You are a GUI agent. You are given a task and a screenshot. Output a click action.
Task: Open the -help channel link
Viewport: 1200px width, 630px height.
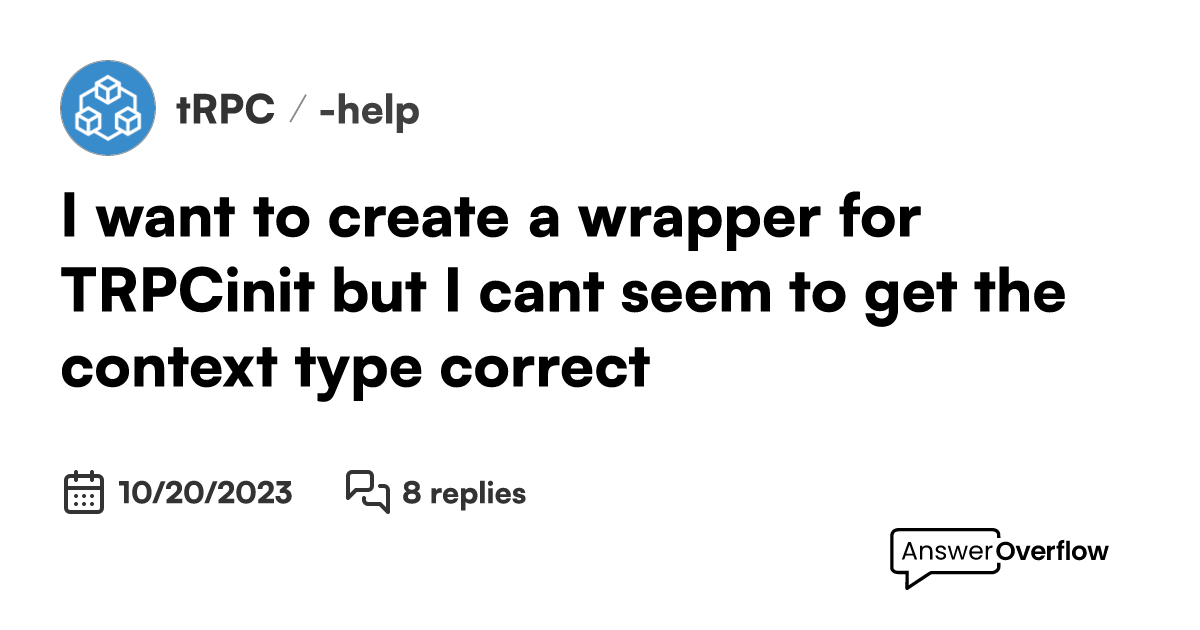[369, 110]
